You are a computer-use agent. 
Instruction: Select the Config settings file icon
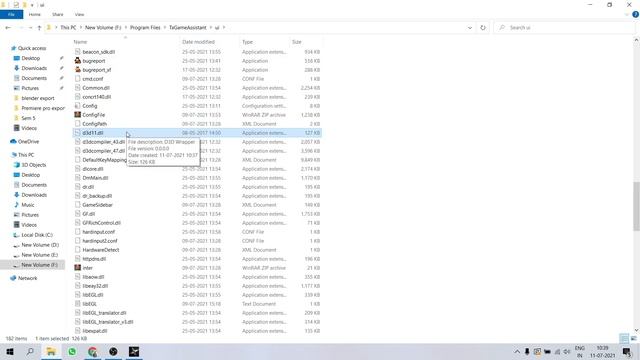point(78,106)
